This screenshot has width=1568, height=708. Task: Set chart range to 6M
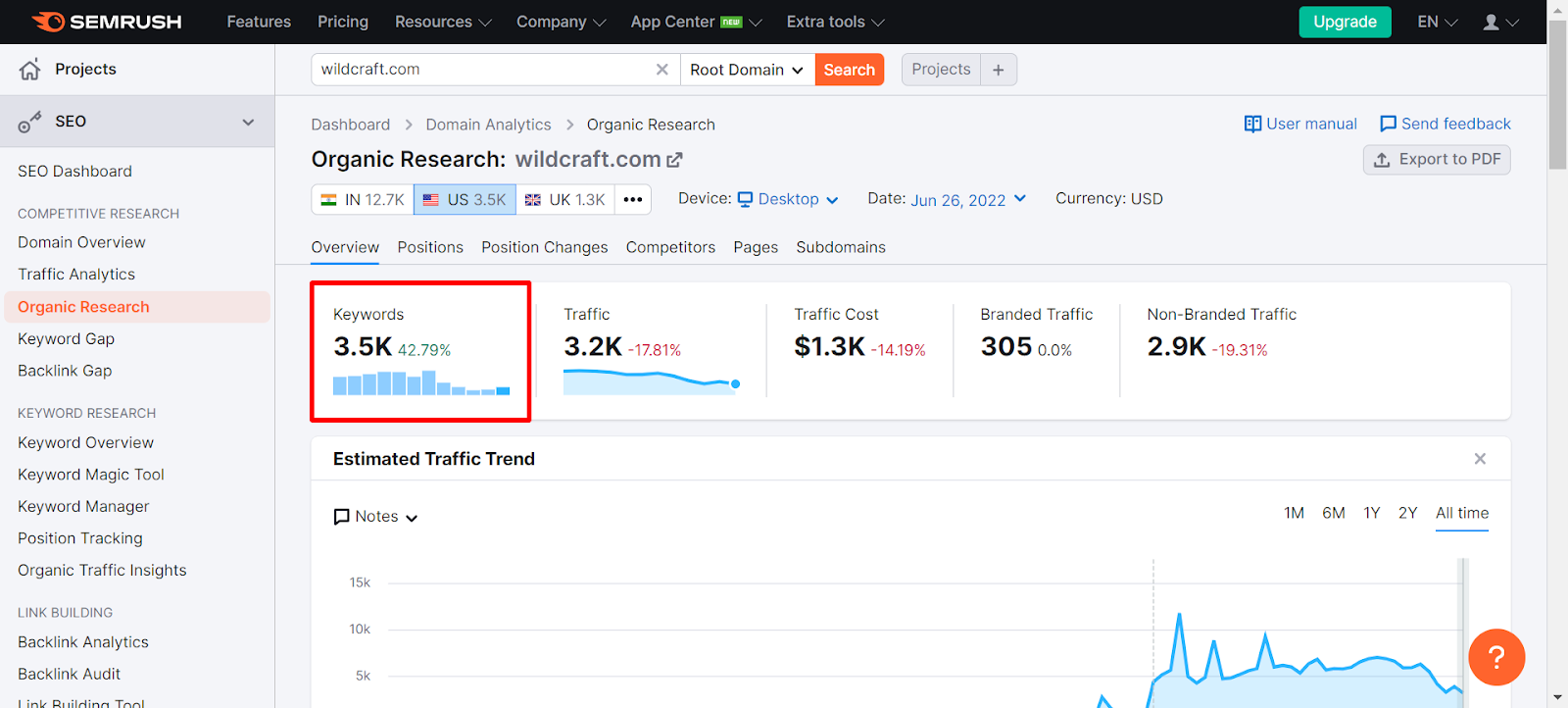(1333, 513)
